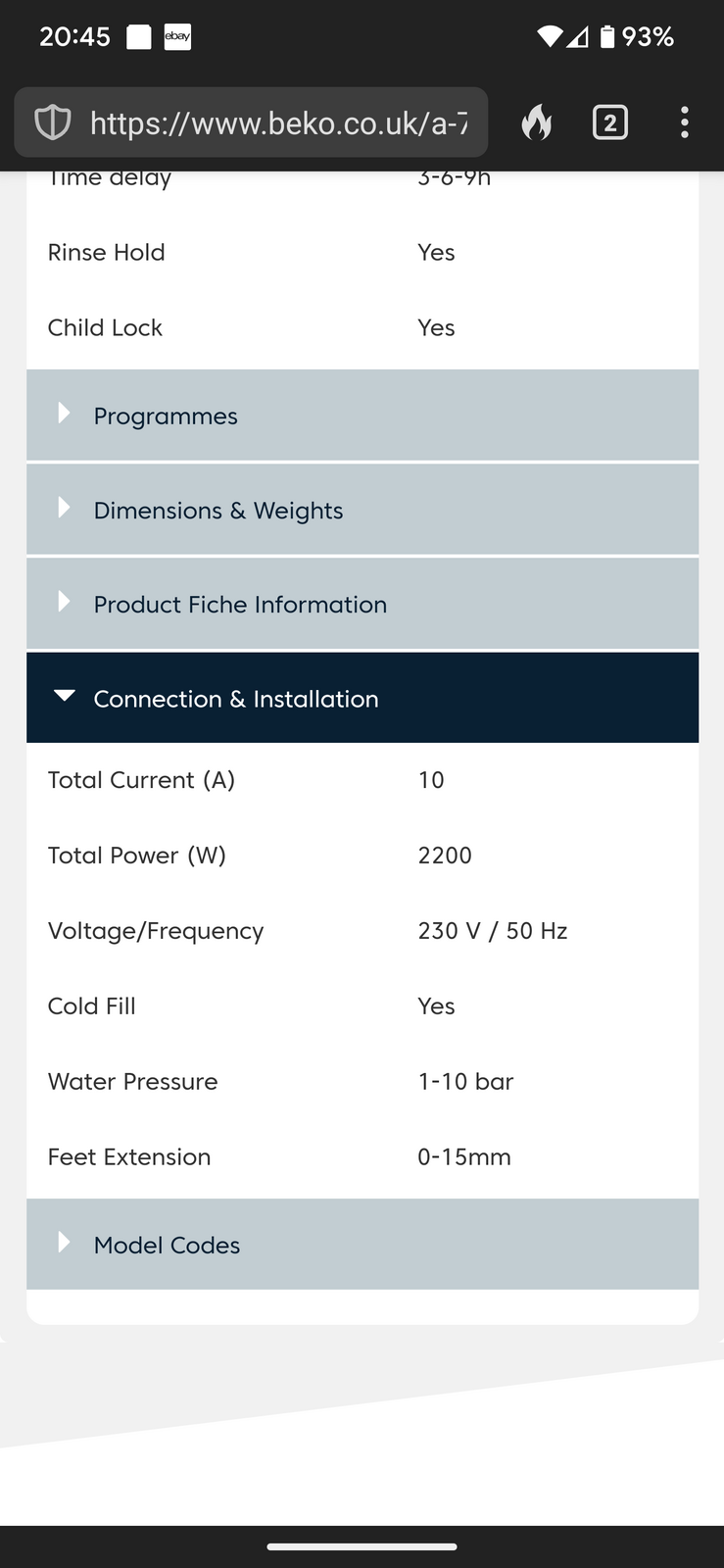
Task: Tap the shield privacy icon in address bar
Action: coord(53,122)
